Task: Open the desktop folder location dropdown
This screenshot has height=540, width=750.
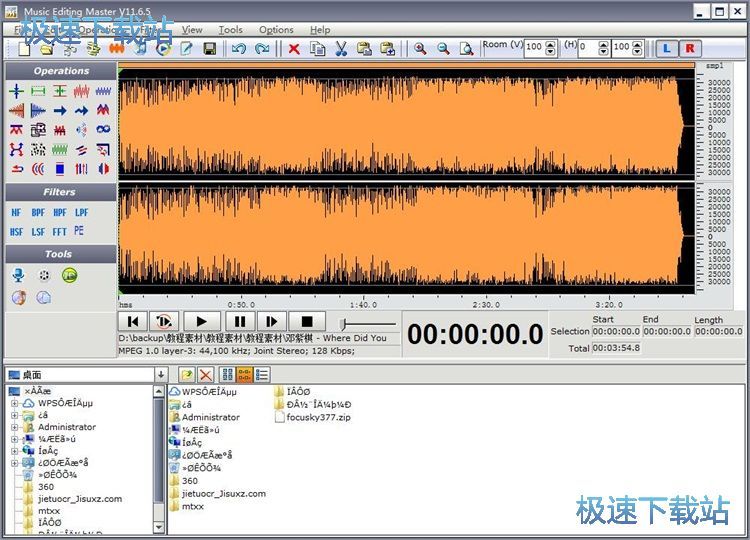Action: 160,374
